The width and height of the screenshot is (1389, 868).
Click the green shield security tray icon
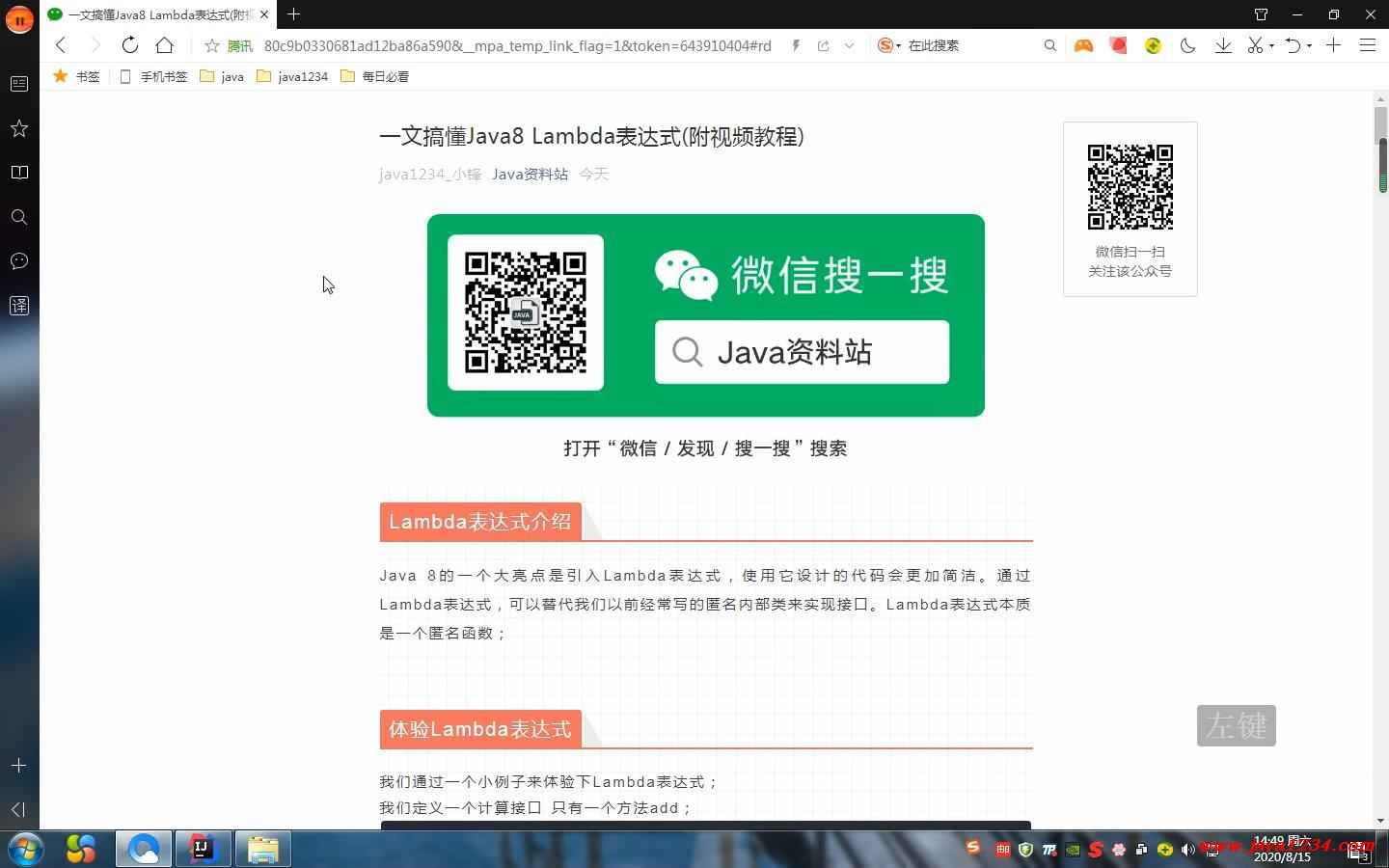point(1025,850)
